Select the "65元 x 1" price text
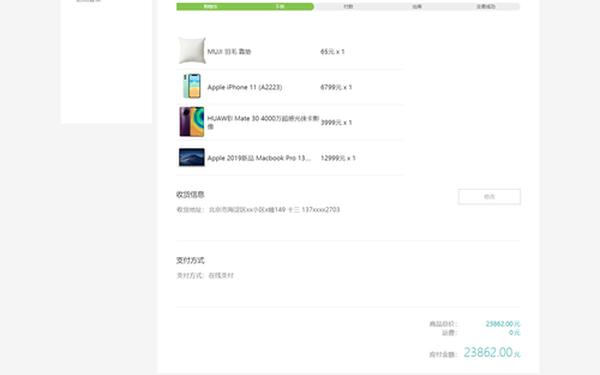Image resolution: width=600 pixels, height=375 pixels. [x=333, y=52]
